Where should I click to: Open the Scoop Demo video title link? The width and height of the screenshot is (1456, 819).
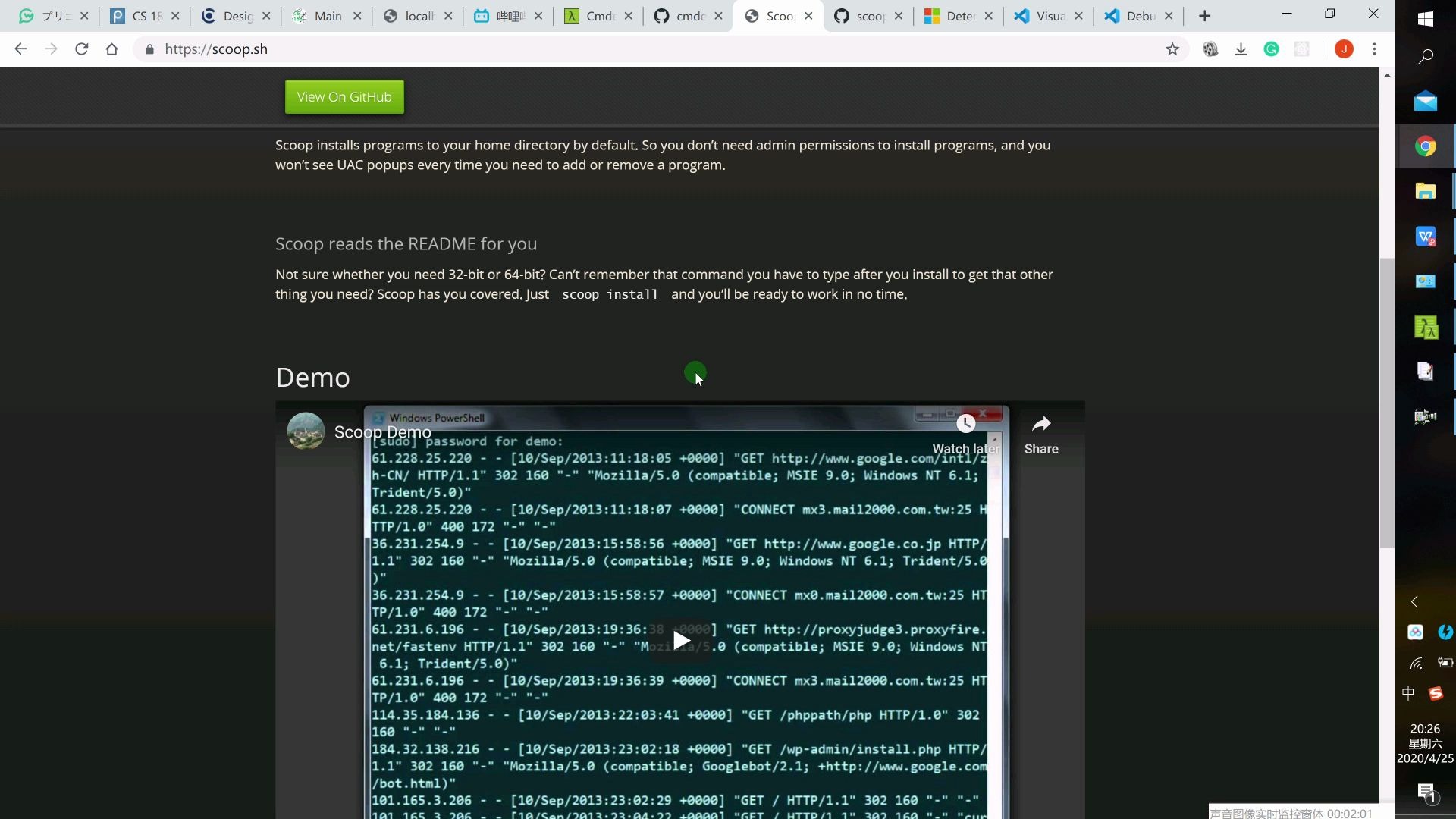point(382,432)
